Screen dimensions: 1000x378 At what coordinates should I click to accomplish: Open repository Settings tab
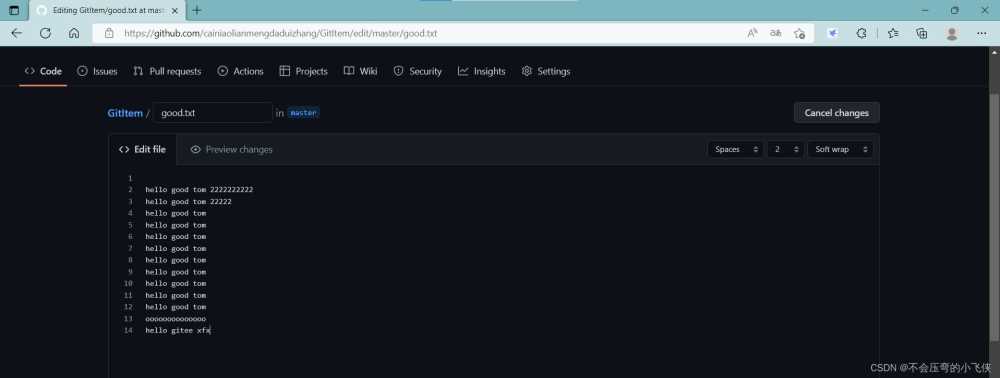pyautogui.click(x=546, y=71)
